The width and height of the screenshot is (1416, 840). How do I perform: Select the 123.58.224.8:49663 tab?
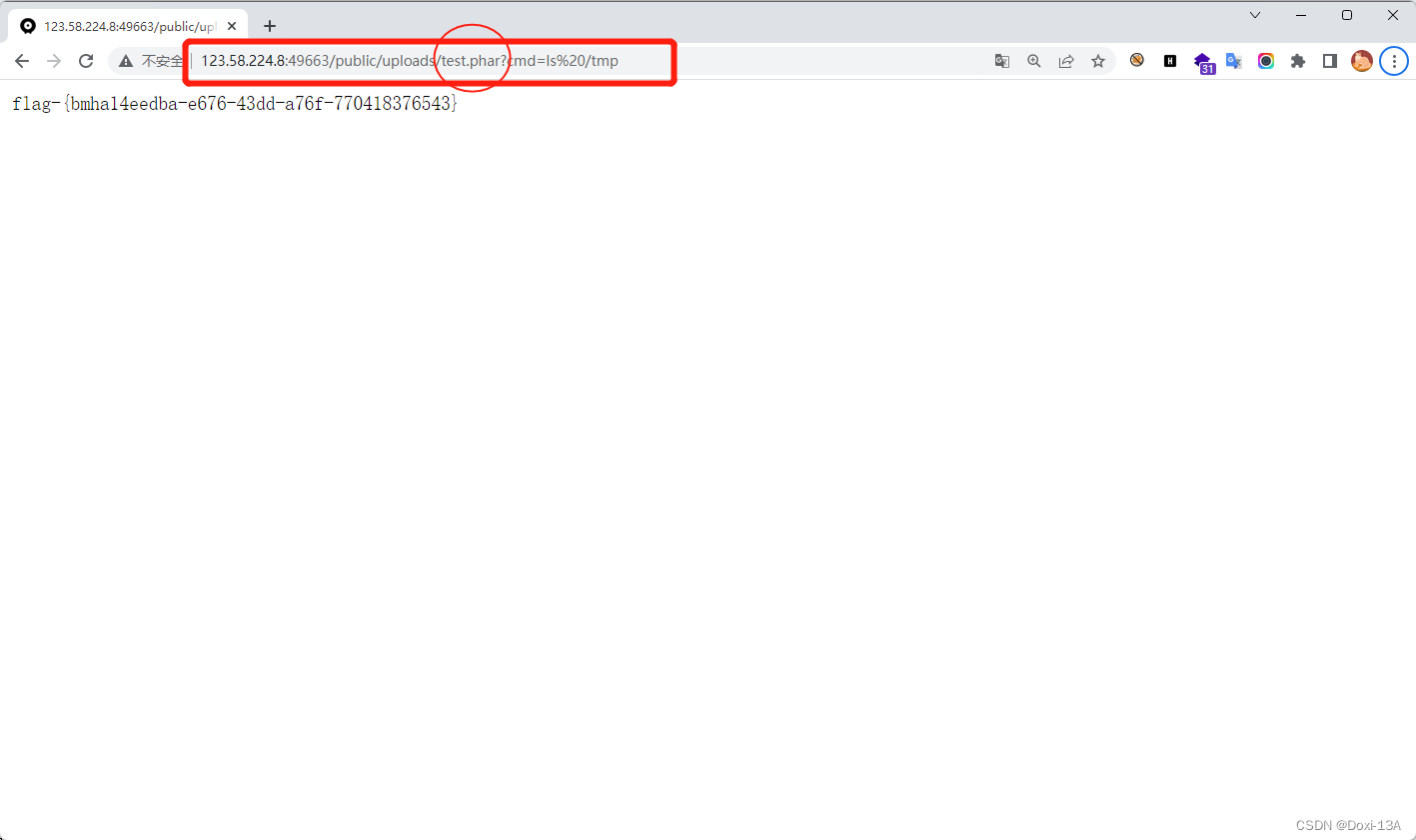(128, 27)
